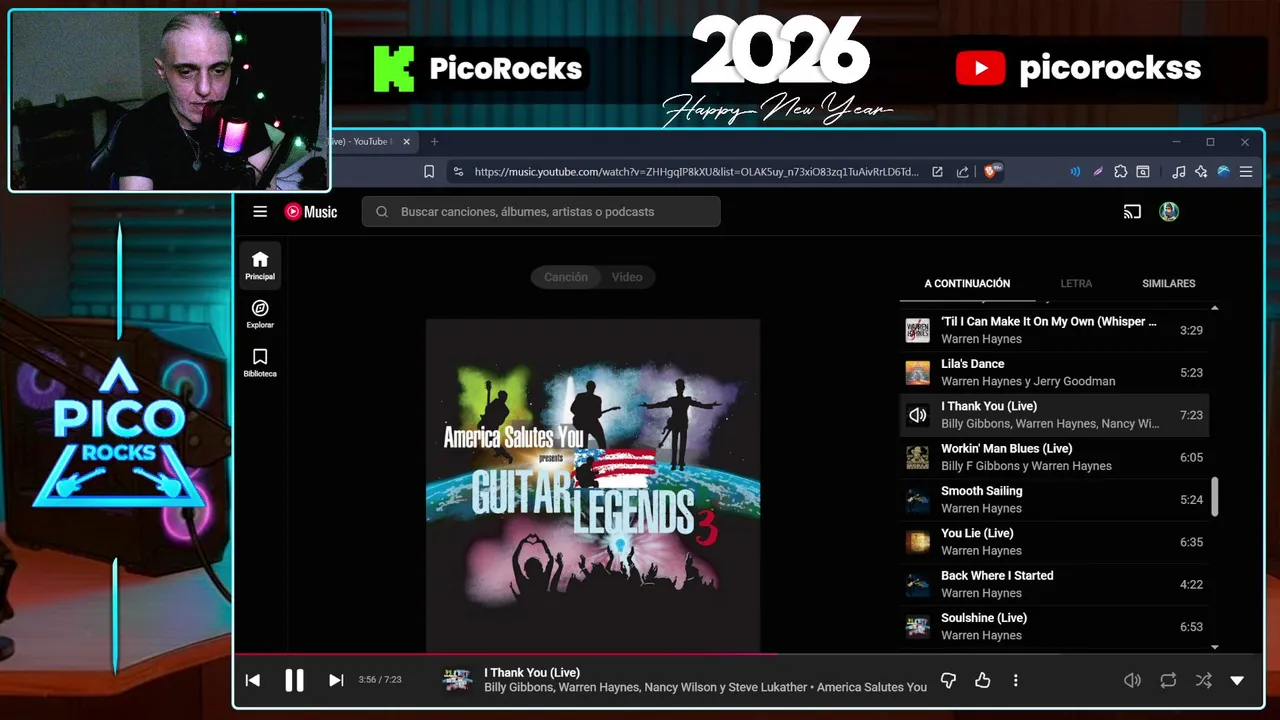Screen dimensions: 1280x720
Task: Like the song with thumbs up
Action: pos(983,680)
